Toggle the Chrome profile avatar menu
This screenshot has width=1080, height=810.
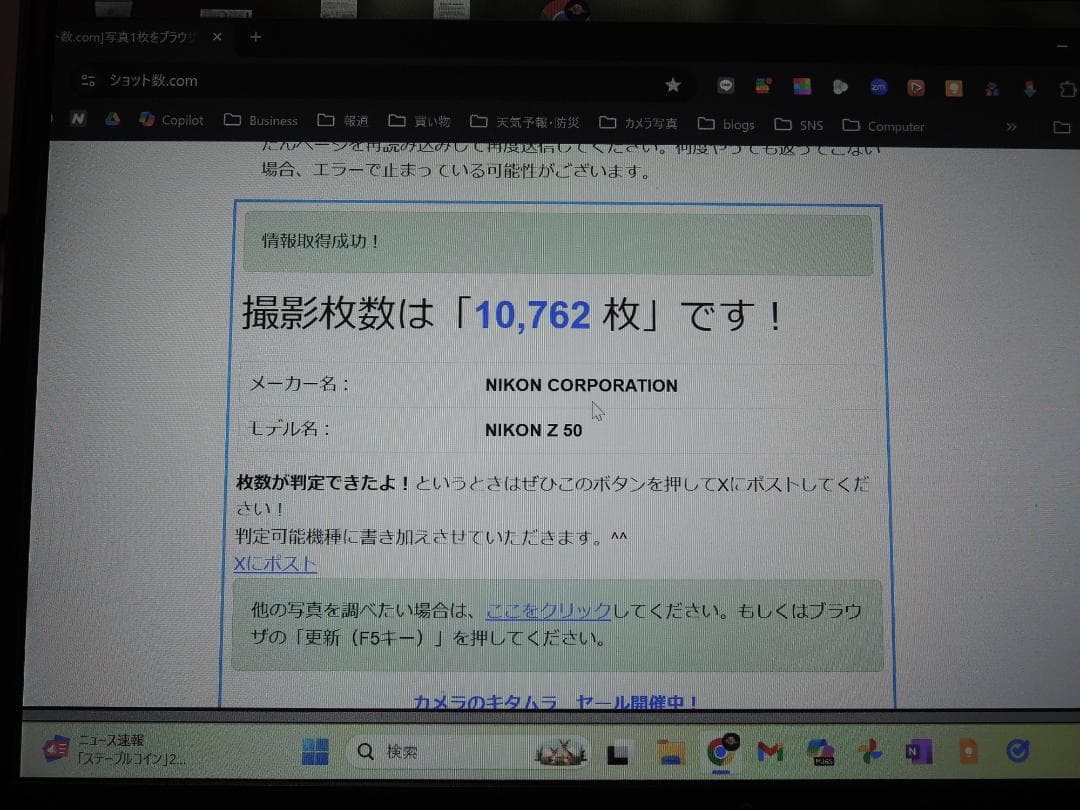click(x=1068, y=87)
